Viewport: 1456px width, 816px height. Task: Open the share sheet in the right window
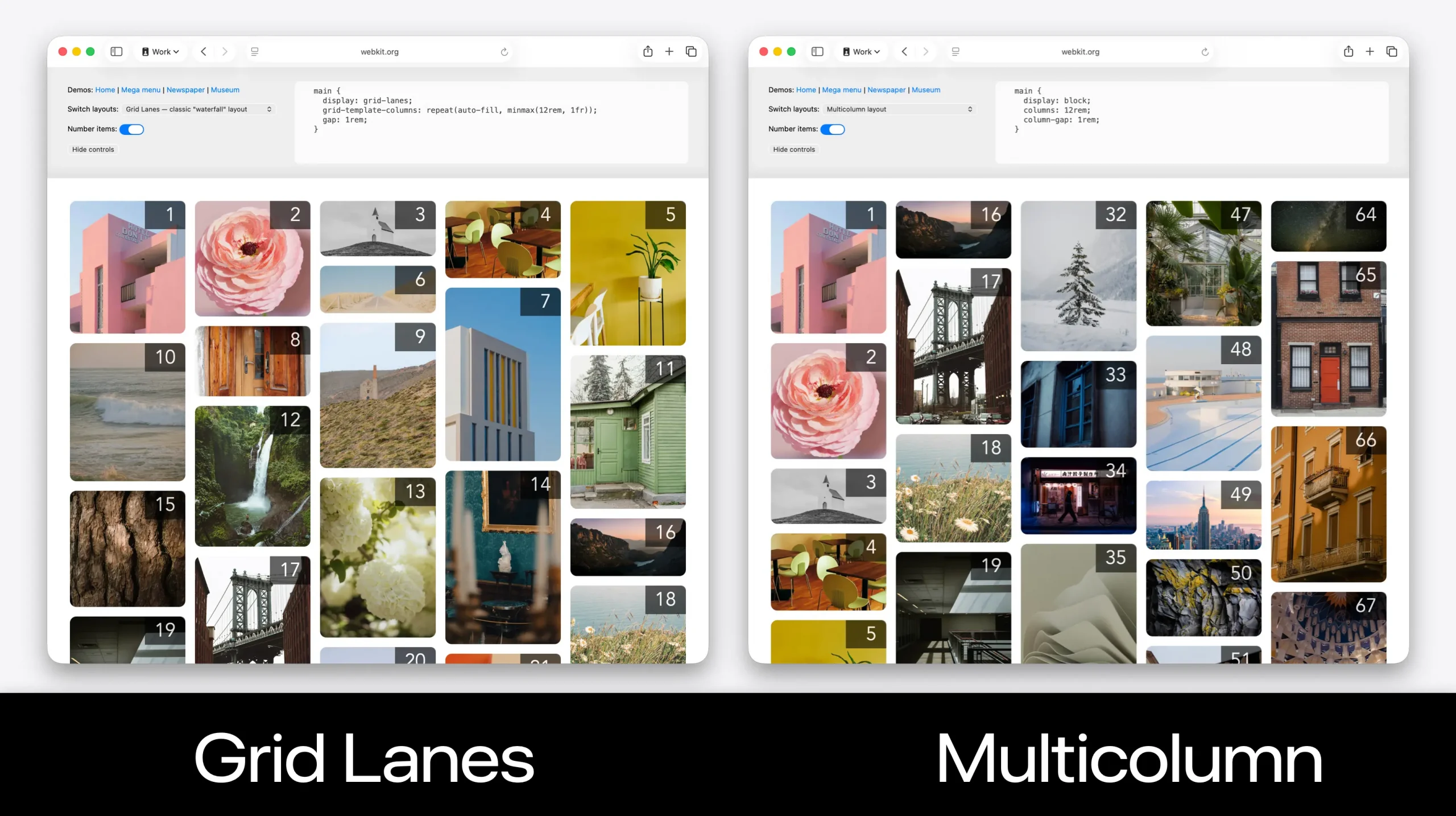click(1348, 51)
